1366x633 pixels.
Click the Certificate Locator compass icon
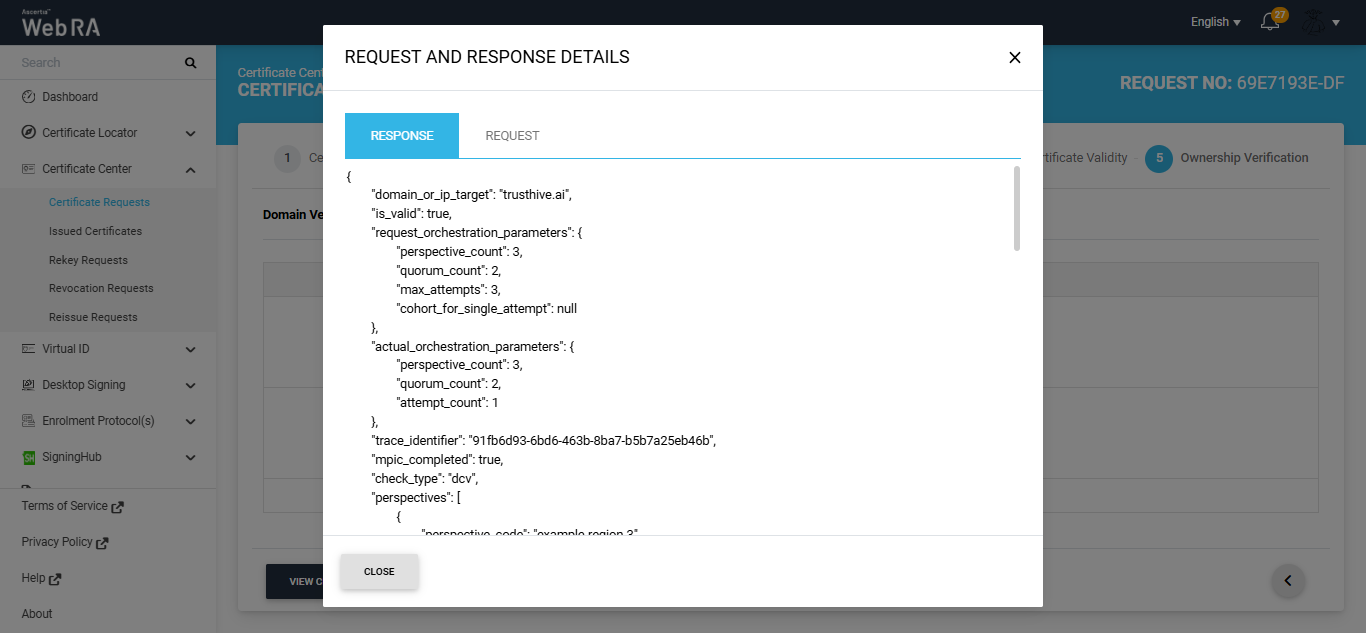[x=28, y=133]
